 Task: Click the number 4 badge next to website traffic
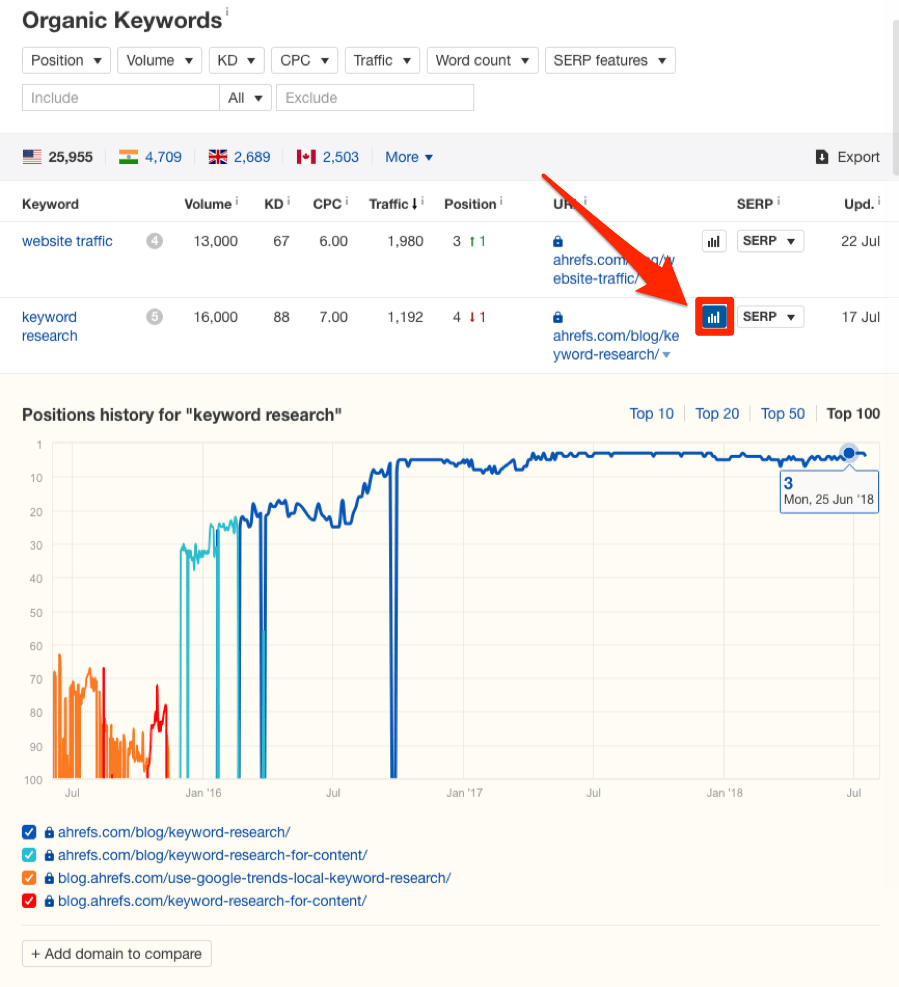pyautogui.click(x=155, y=241)
